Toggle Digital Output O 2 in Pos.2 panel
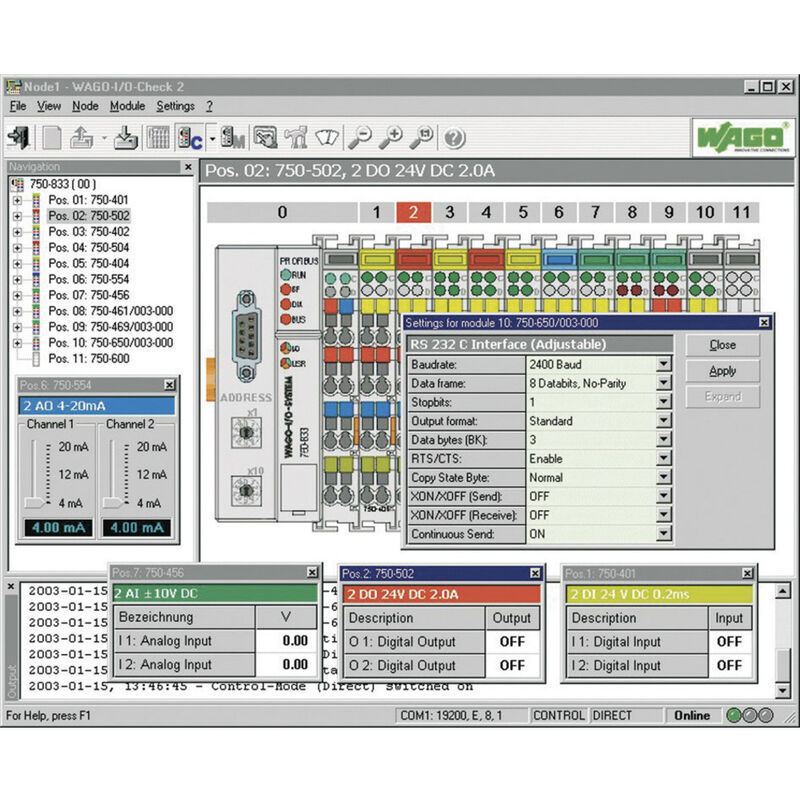 (511, 666)
